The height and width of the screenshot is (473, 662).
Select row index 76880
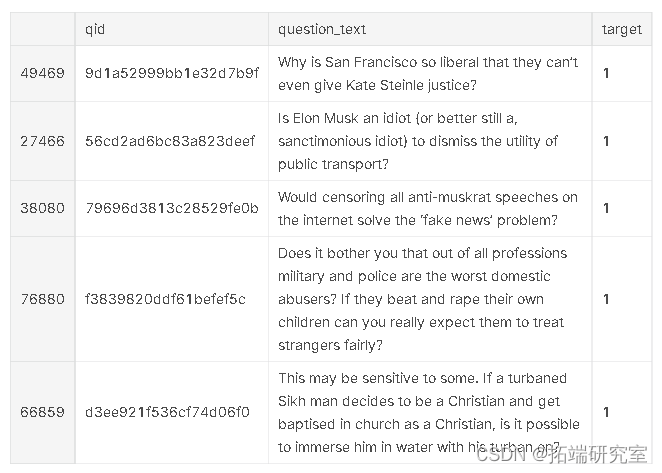click(x=42, y=299)
